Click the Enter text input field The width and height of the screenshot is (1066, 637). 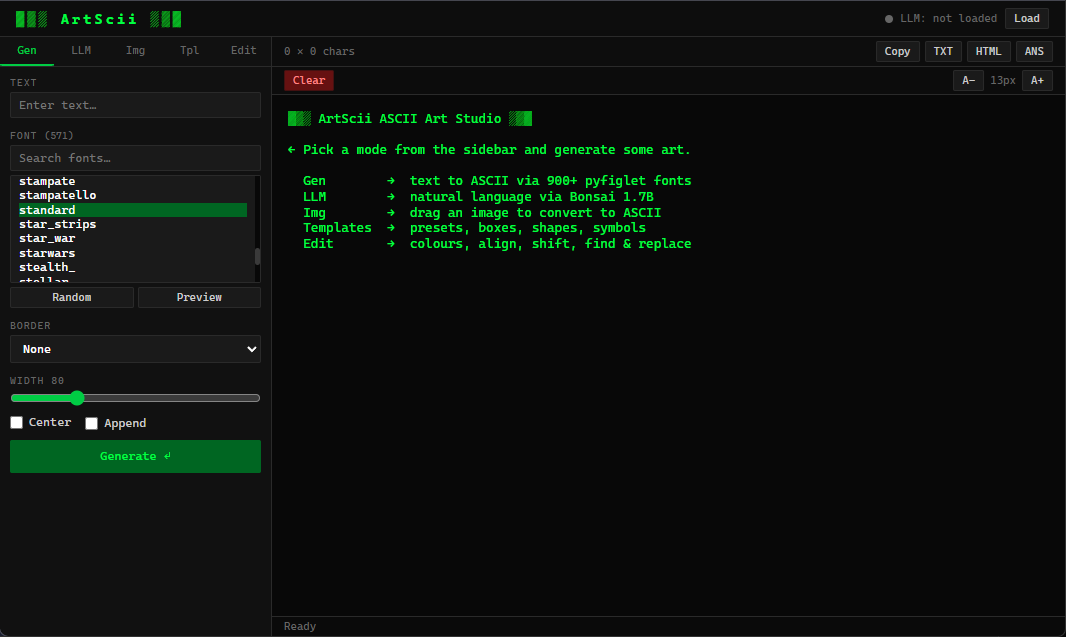pos(135,105)
